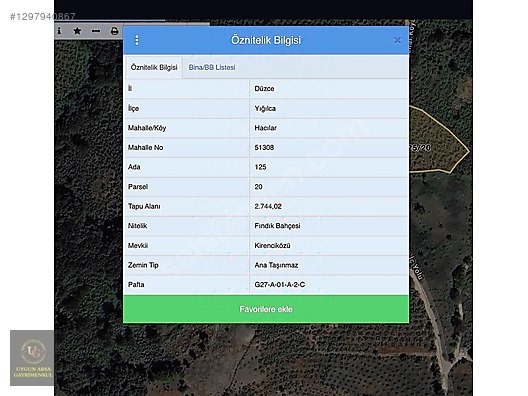528x396 pixels.
Task: Select the Kirenciközü location value
Action: (x=272, y=245)
